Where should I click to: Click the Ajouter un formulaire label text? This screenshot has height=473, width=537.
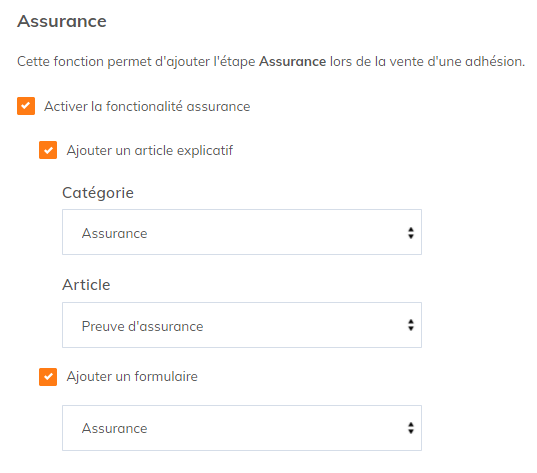click(132, 376)
